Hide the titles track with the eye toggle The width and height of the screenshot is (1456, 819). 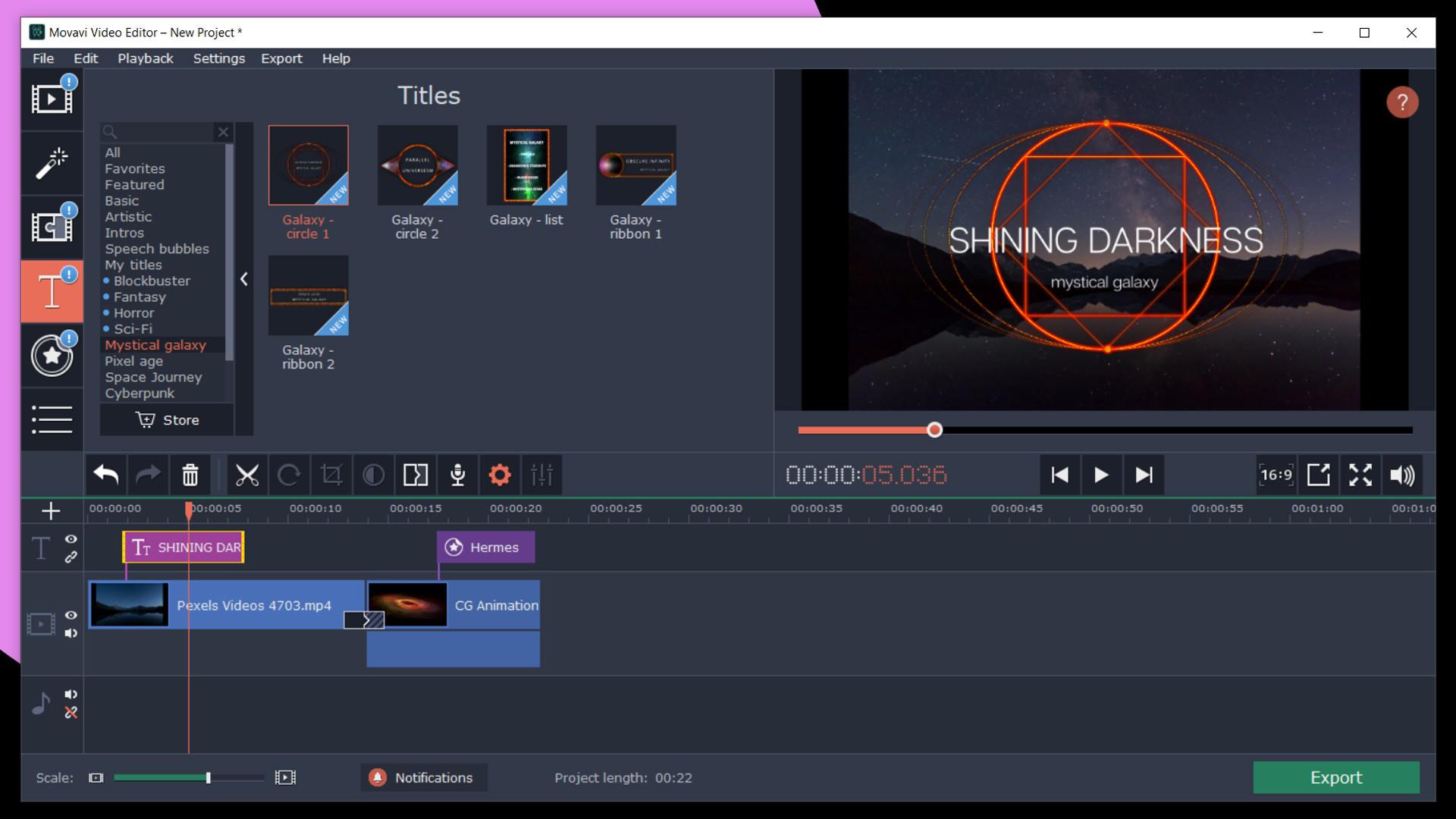[71, 539]
